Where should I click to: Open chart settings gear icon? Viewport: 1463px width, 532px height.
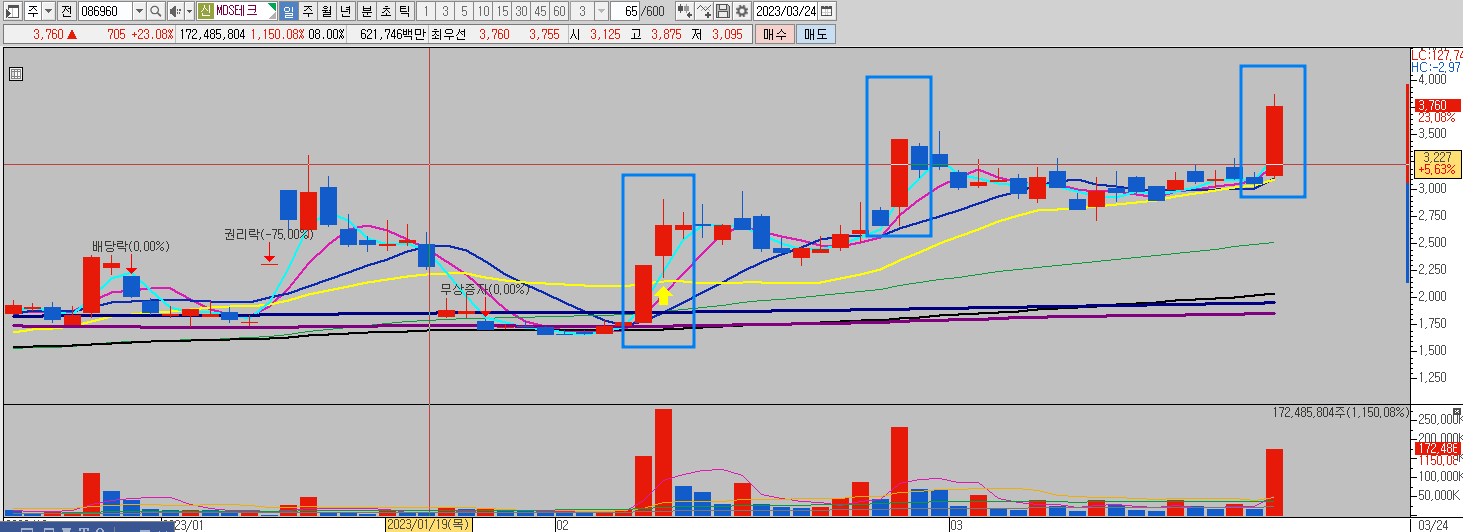741,11
